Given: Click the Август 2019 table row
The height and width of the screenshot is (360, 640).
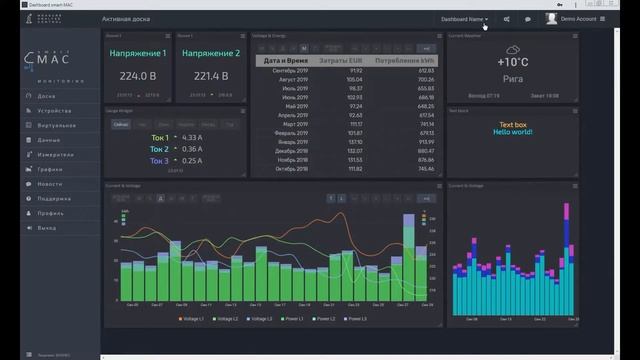Looking at the screenshot, I should click(x=347, y=80).
